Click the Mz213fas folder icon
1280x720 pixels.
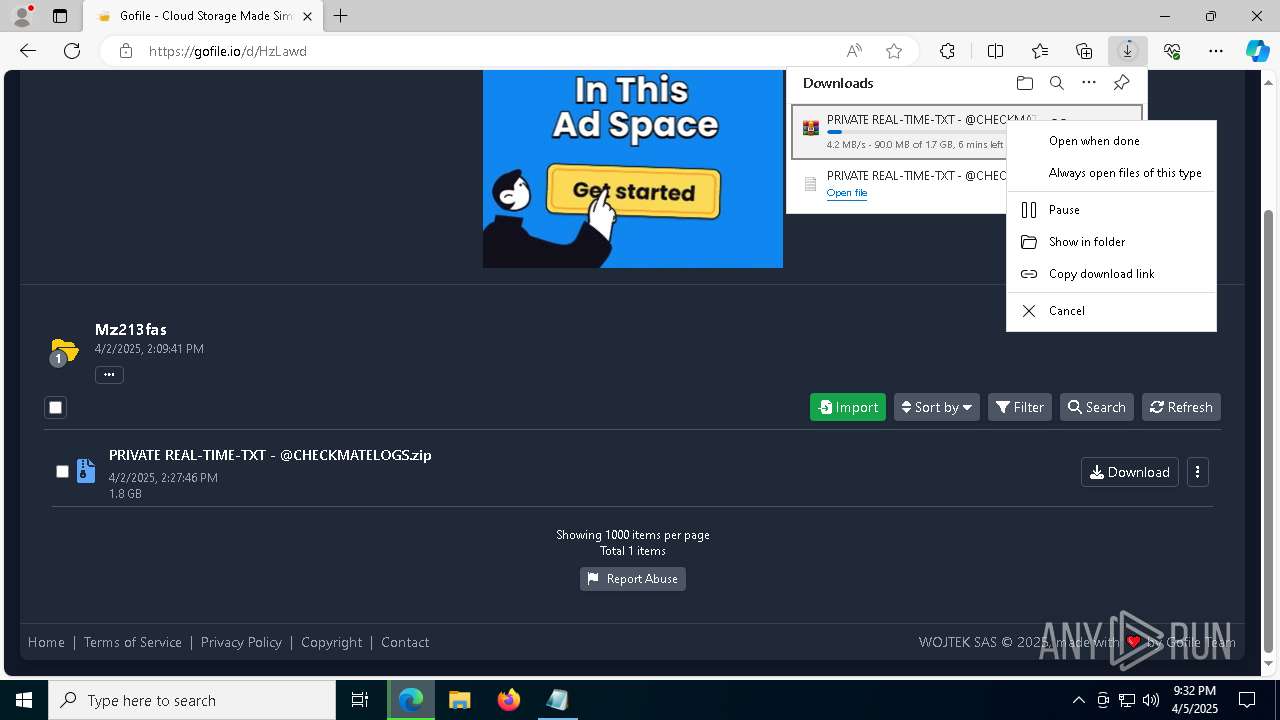pyautogui.click(x=63, y=351)
